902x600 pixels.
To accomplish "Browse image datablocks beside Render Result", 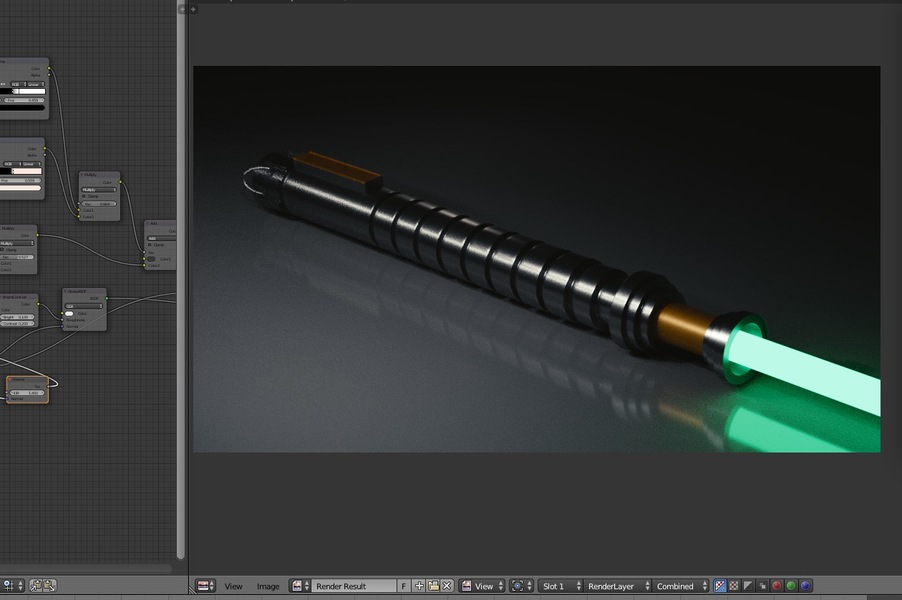I will click(x=300, y=586).
